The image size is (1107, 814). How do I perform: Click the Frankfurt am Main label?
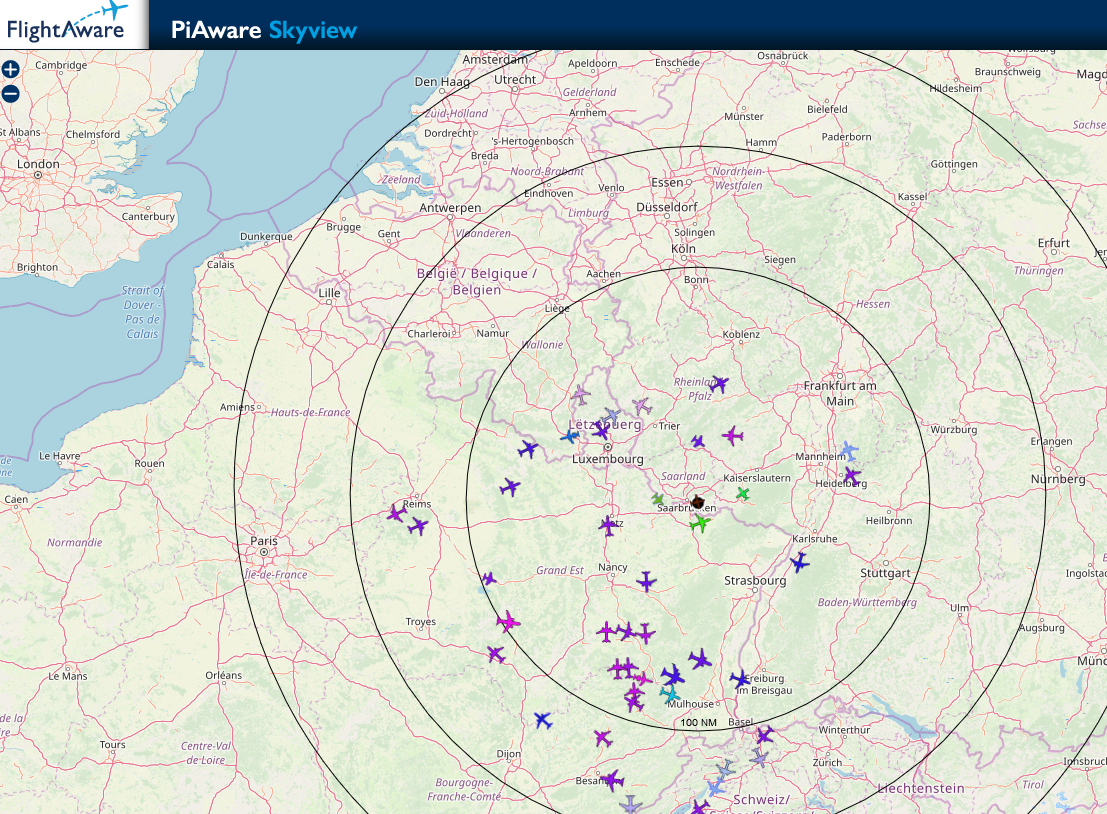point(839,393)
